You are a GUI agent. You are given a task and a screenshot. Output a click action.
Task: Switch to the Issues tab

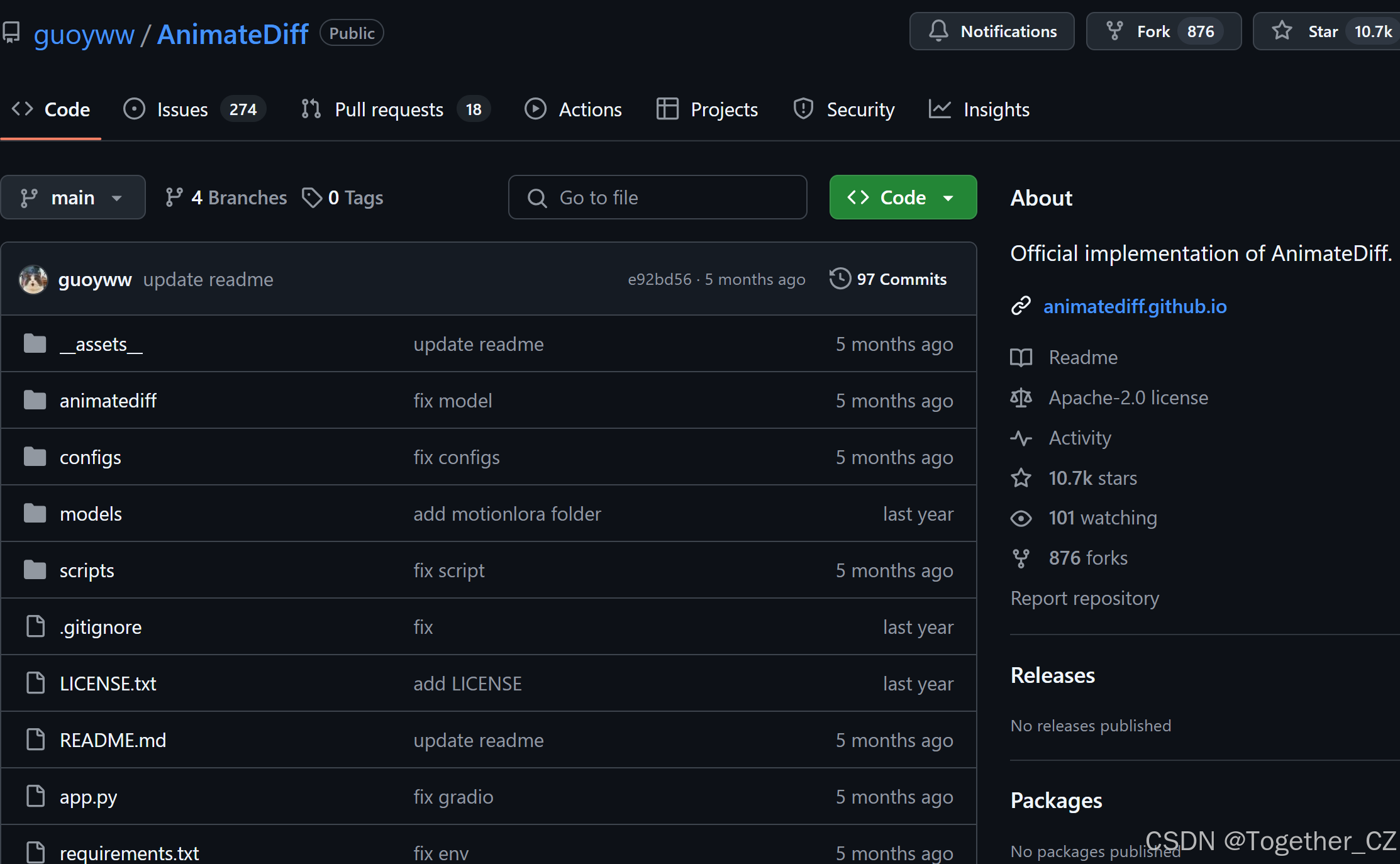(x=182, y=109)
